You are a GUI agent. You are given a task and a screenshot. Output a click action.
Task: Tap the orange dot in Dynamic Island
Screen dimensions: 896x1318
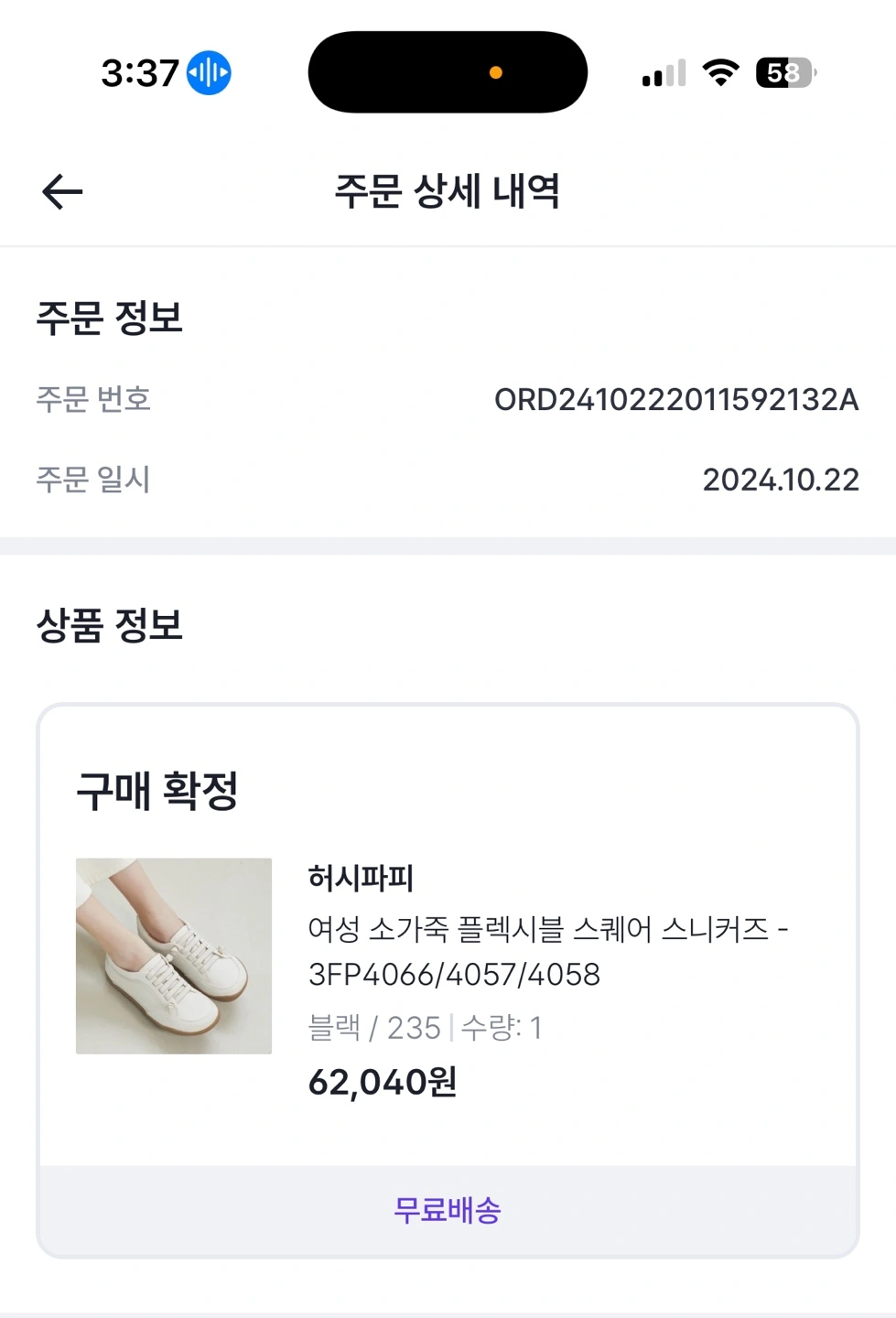496,72
